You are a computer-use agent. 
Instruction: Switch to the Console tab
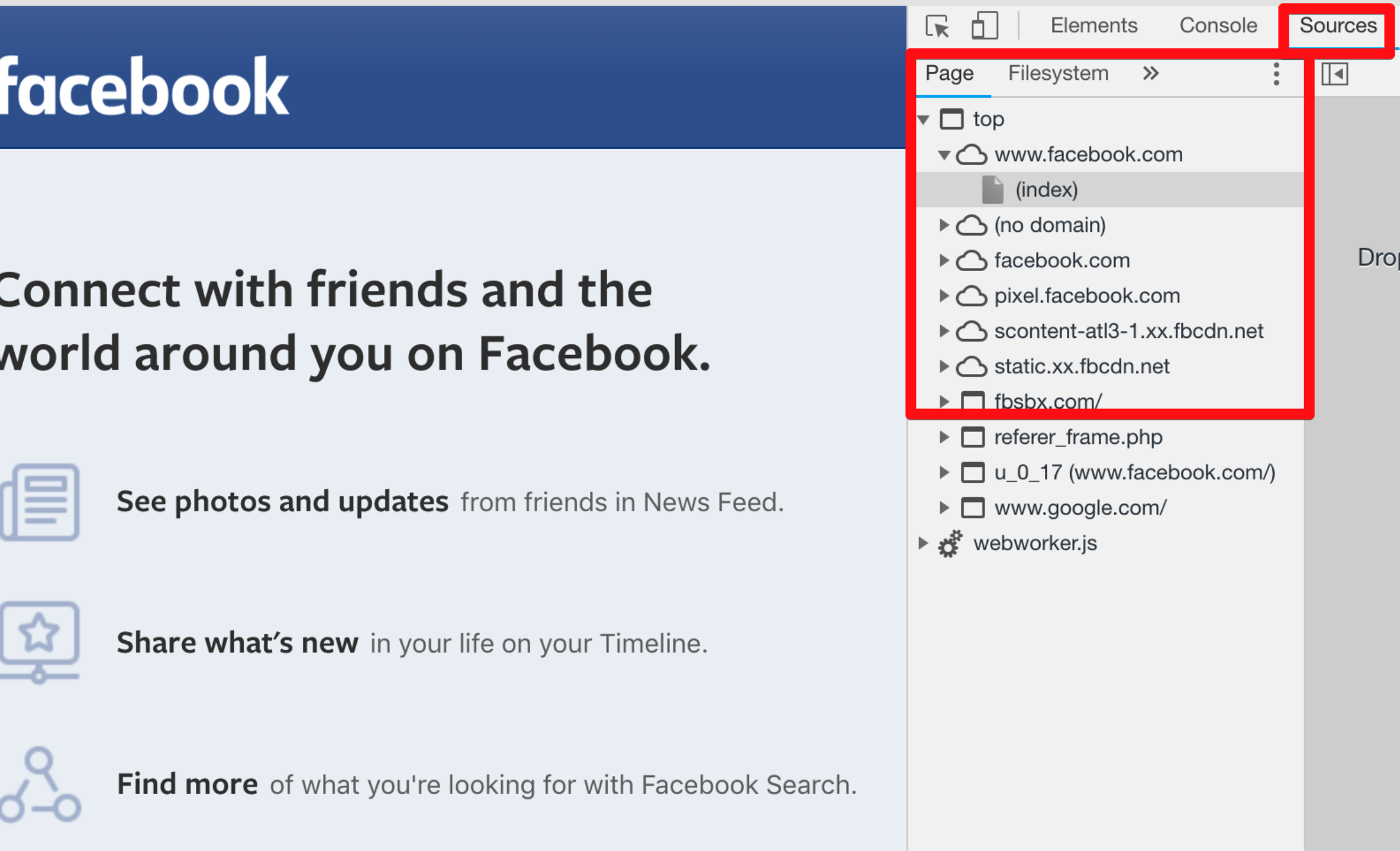pyautogui.click(x=1218, y=25)
